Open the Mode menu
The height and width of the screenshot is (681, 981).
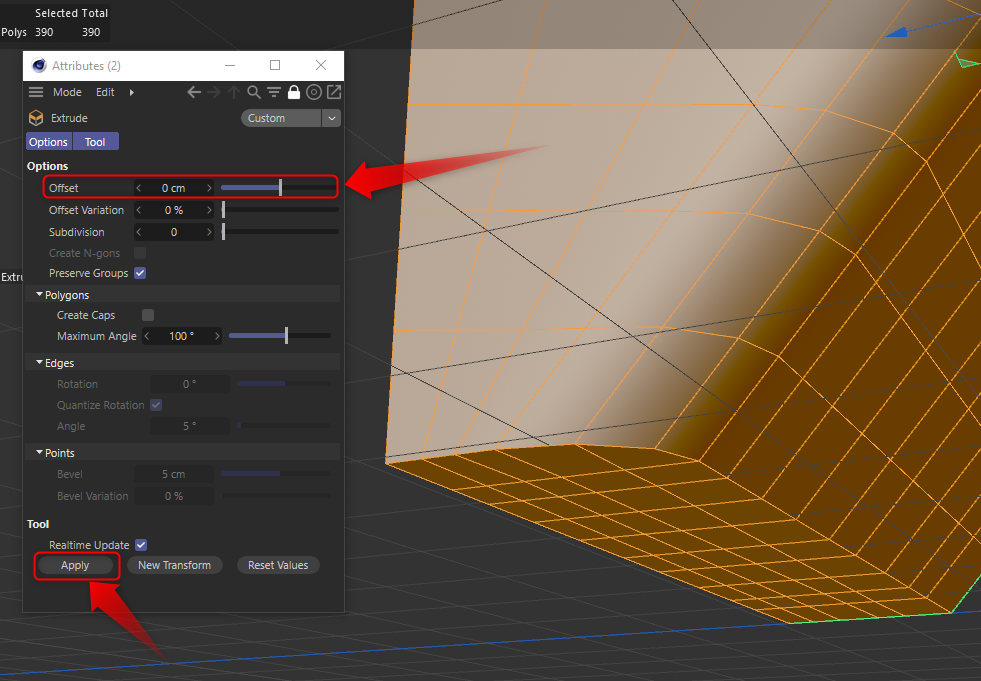(x=67, y=92)
